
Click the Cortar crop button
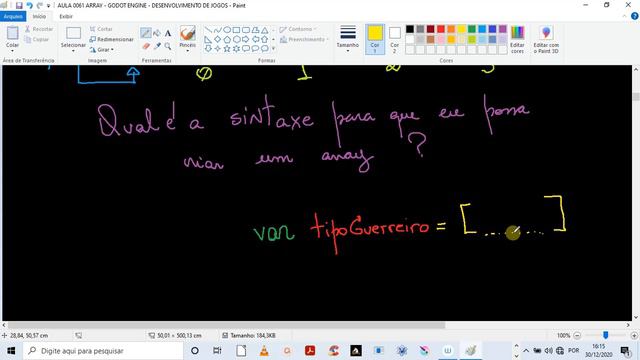[x=101, y=29]
